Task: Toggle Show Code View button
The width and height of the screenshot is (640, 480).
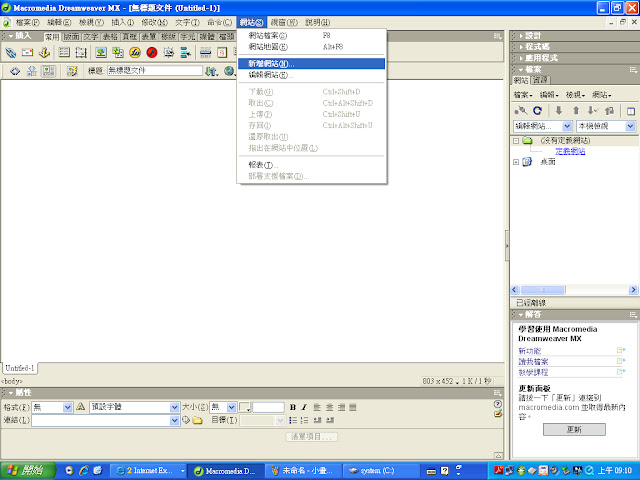Action: coord(15,71)
